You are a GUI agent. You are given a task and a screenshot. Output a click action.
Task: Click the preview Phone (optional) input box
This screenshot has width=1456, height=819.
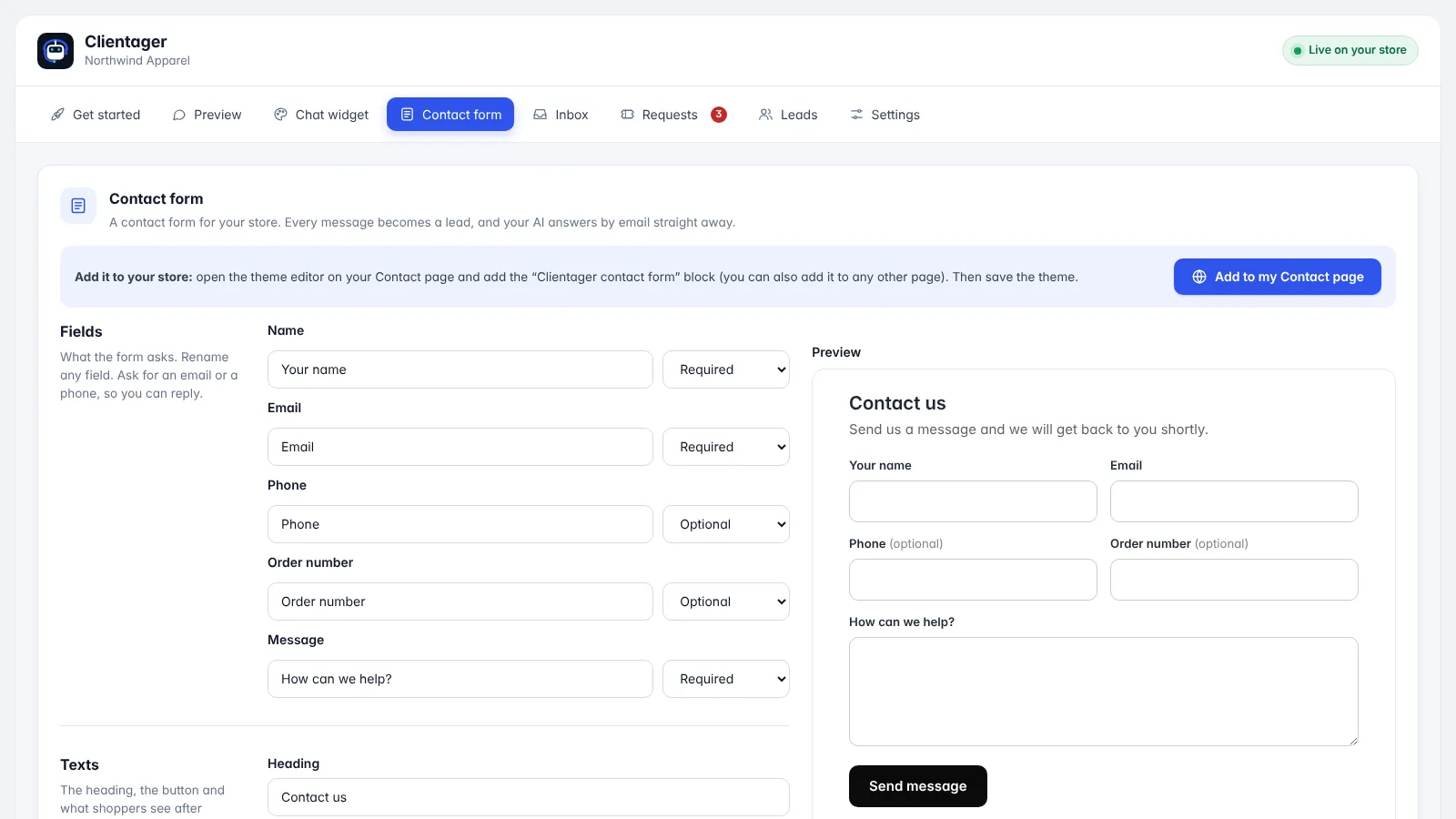973,580
